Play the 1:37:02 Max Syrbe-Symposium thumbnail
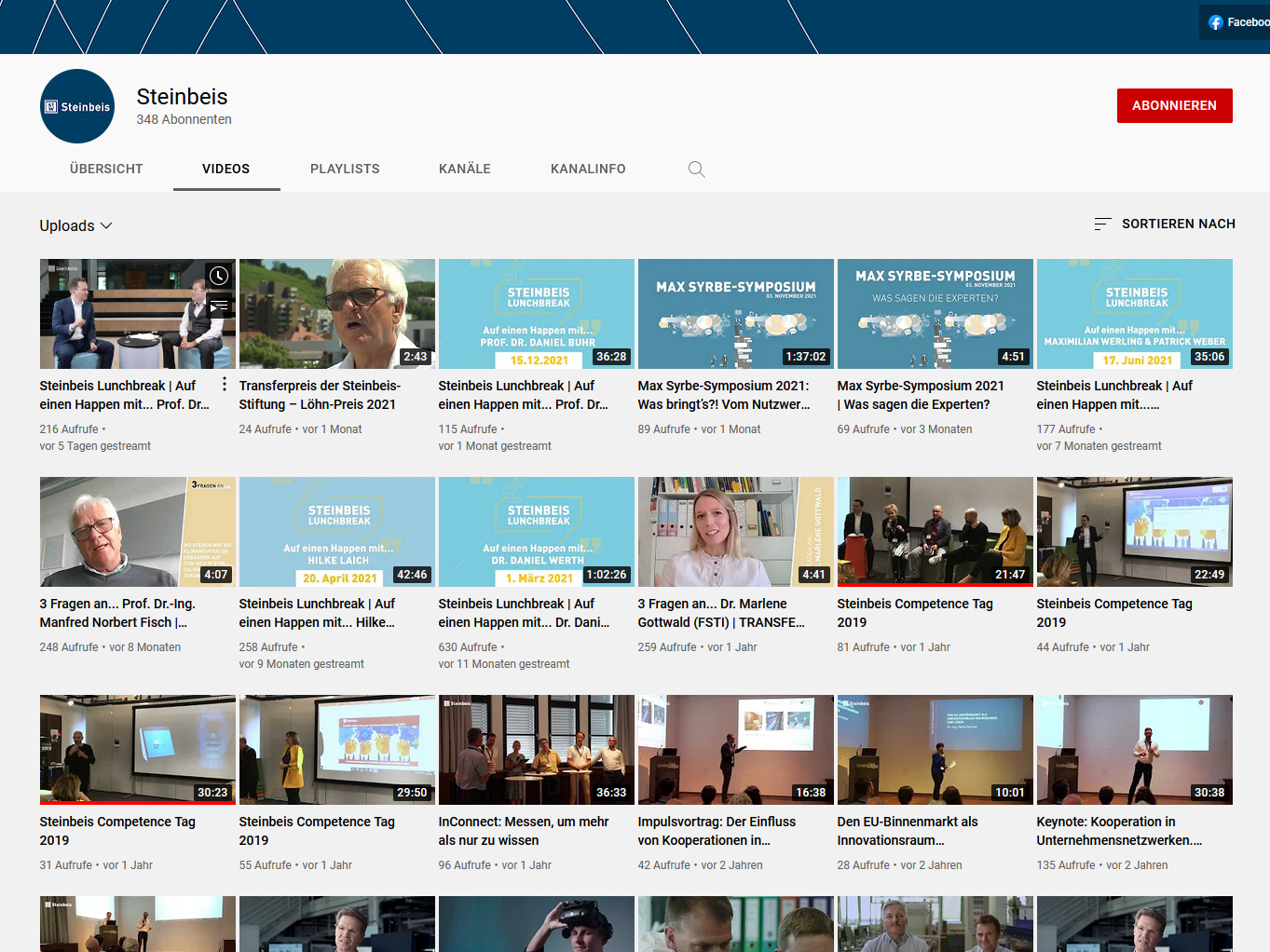This screenshot has height=952, width=1270. pos(736,314)
